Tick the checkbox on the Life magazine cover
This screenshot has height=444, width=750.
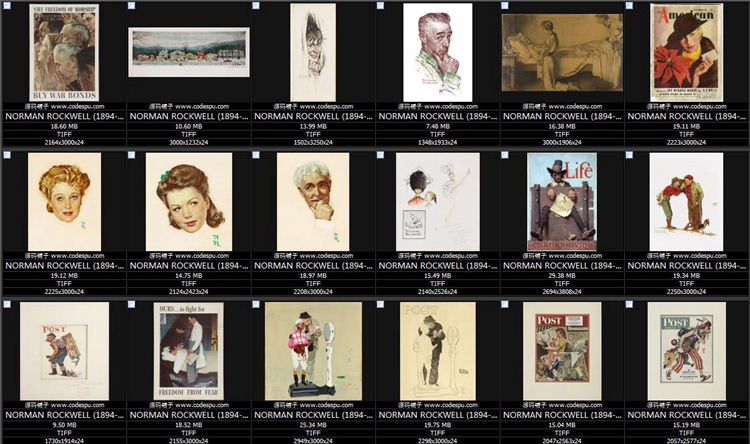505,155
